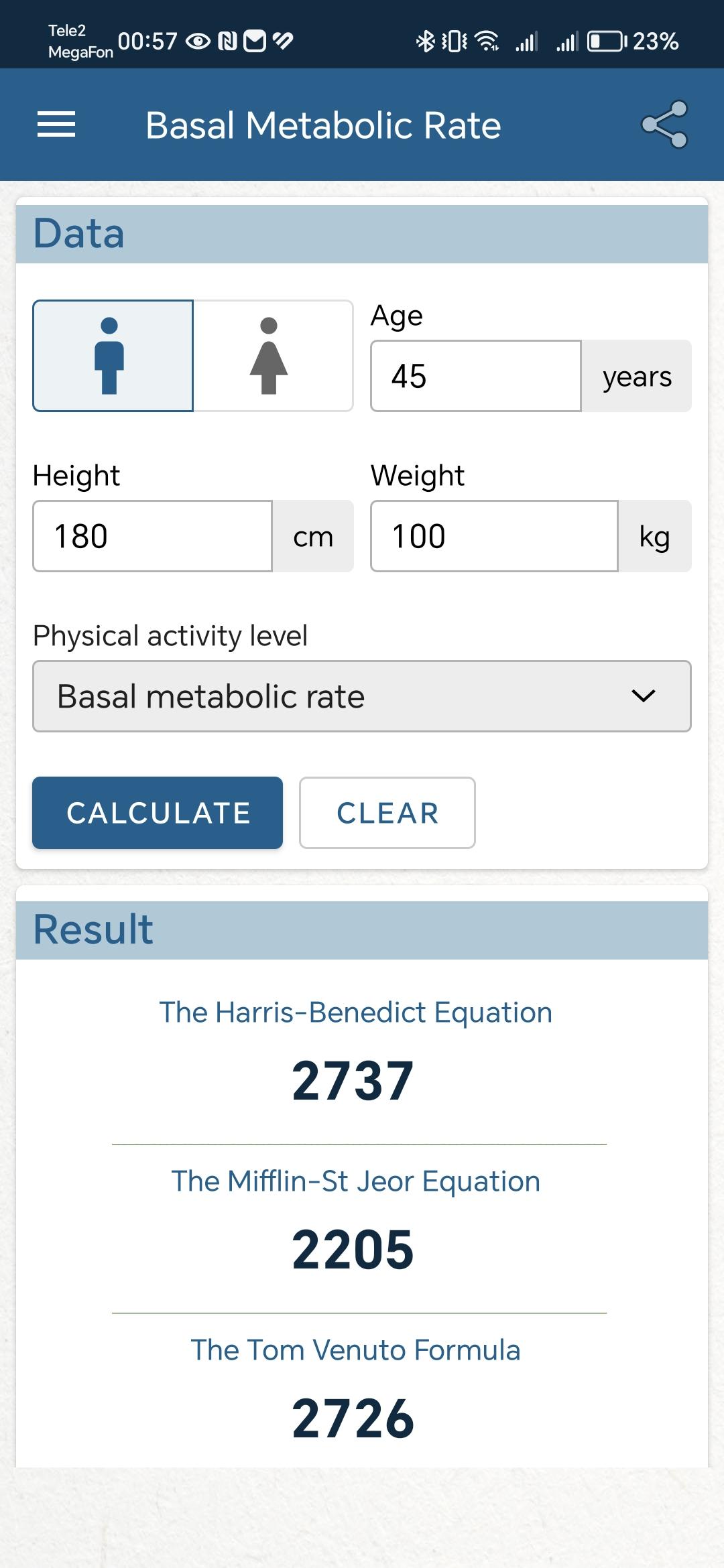Tap the battery indicator icon

tap(607, 42)
